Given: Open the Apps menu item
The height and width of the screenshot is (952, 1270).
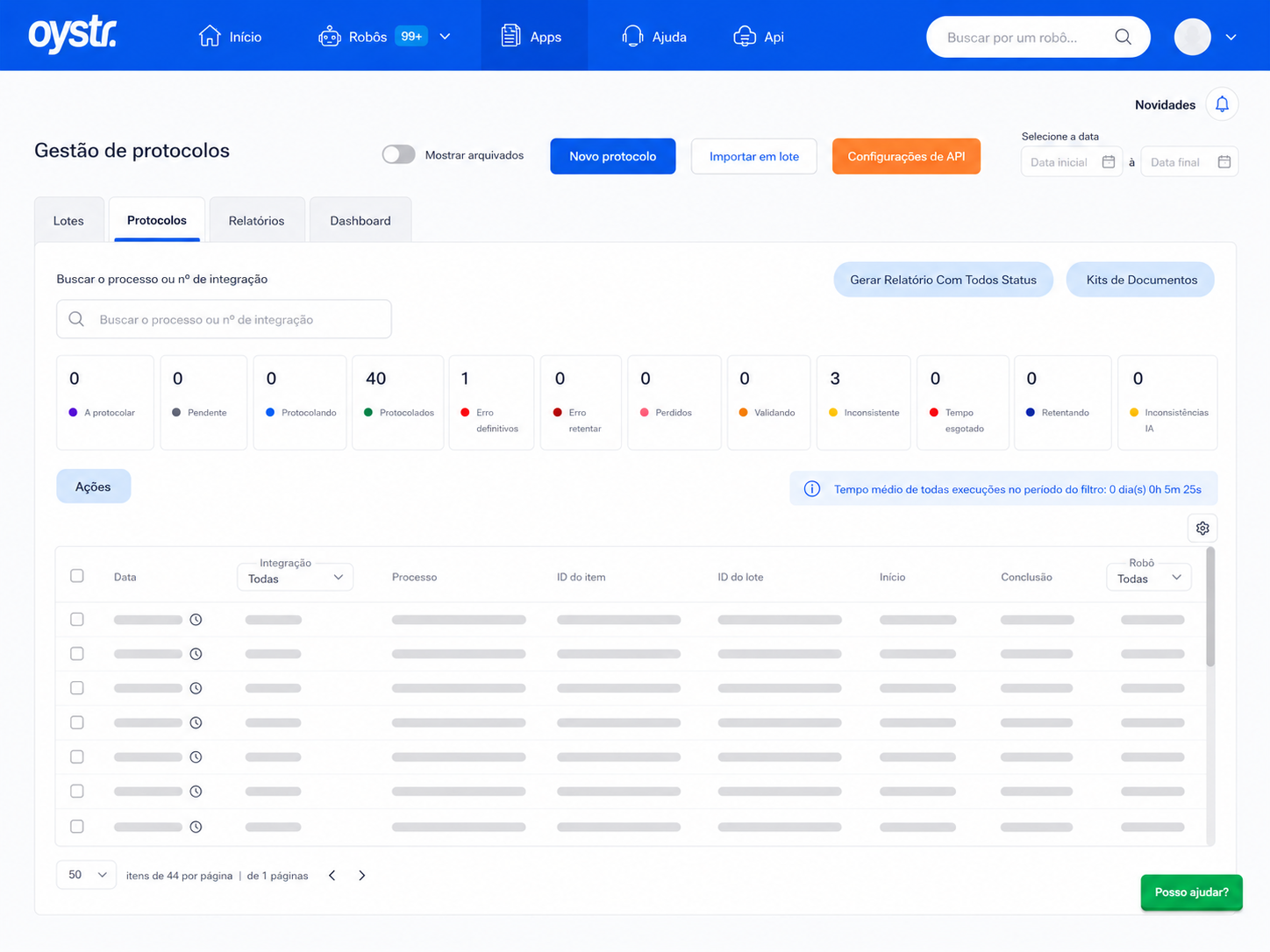Looking at the screenshot, I should 533,36.
